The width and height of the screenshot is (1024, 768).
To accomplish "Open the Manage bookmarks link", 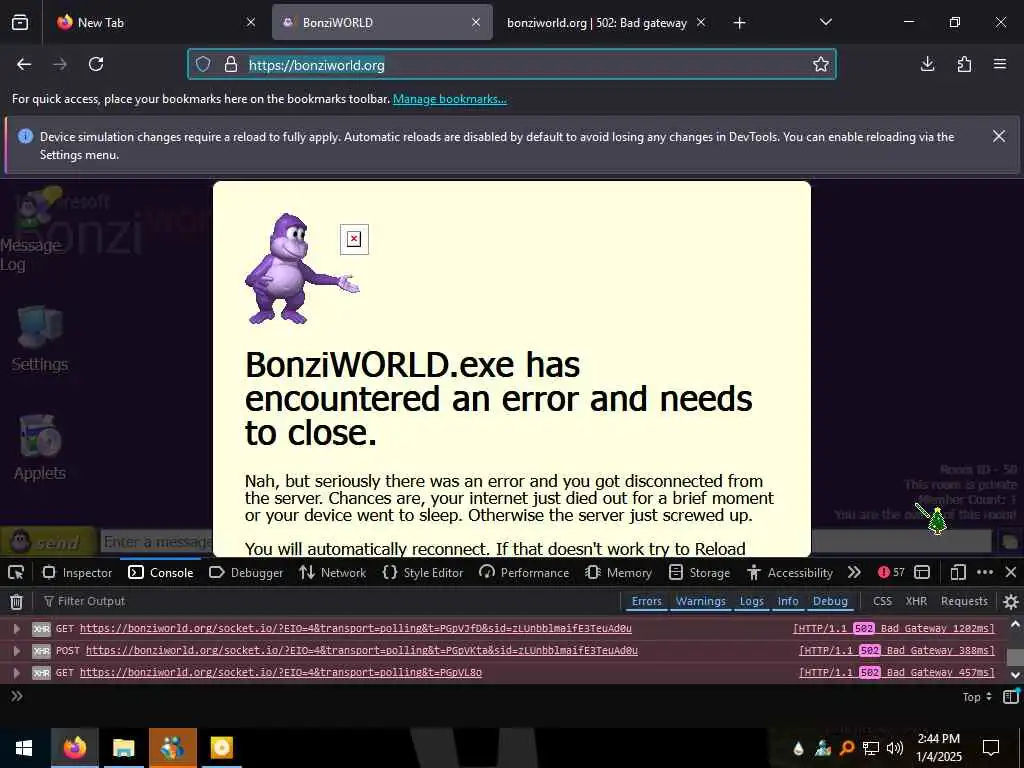I will (x=449, y=99).
